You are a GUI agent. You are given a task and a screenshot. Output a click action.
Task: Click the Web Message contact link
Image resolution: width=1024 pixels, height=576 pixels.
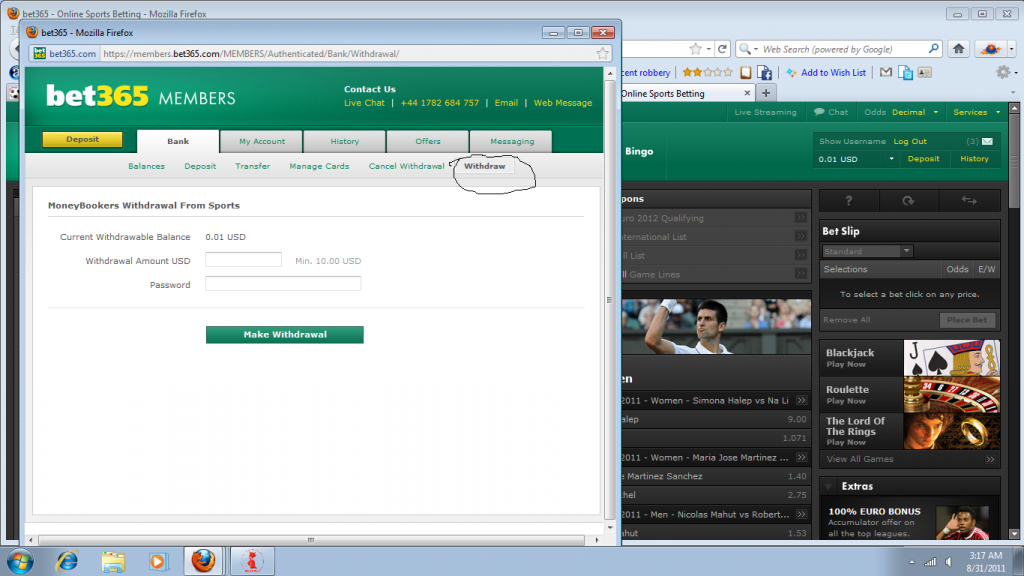563,103
